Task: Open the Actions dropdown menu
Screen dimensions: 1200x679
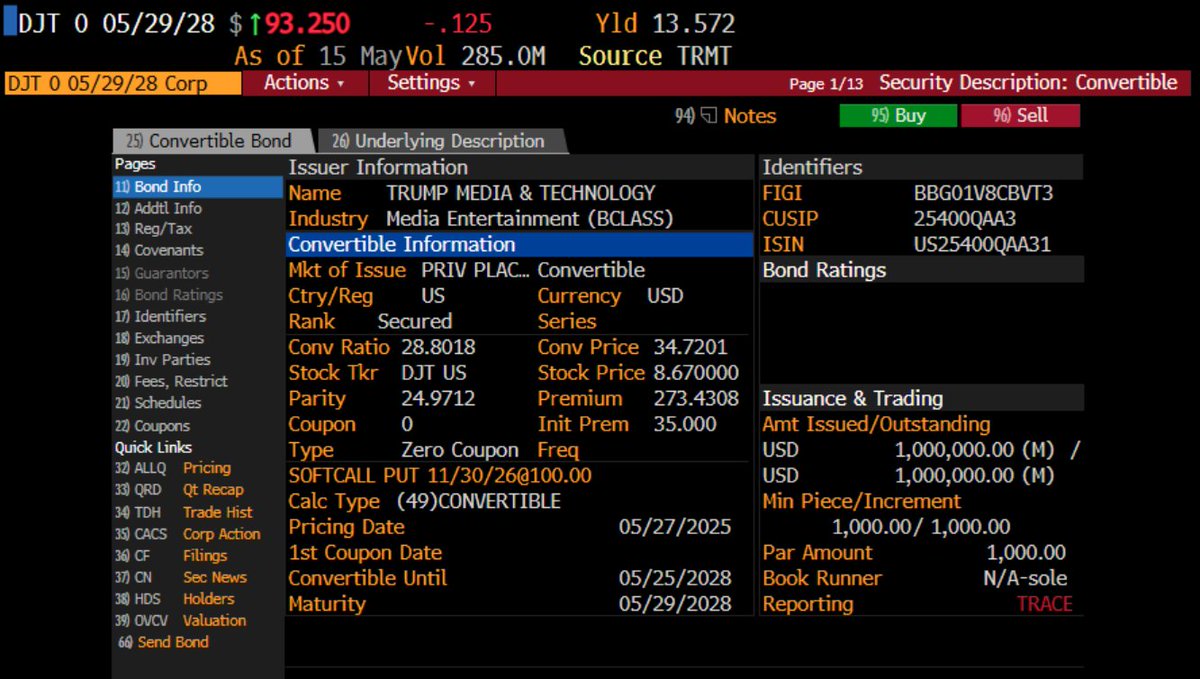Action: coord(305,83)
